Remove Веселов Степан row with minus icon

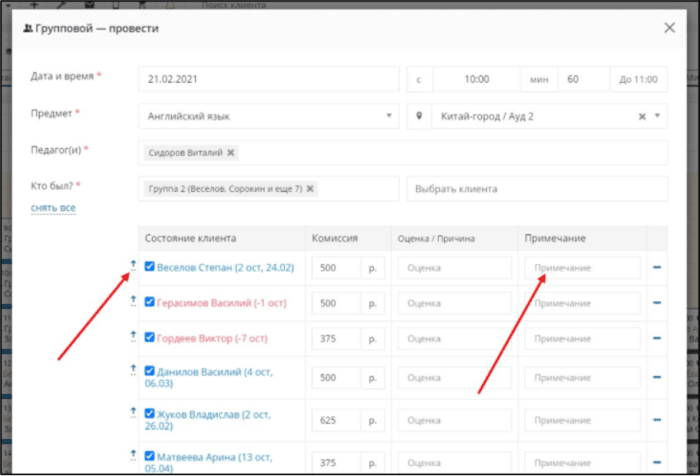pos(657,267)
